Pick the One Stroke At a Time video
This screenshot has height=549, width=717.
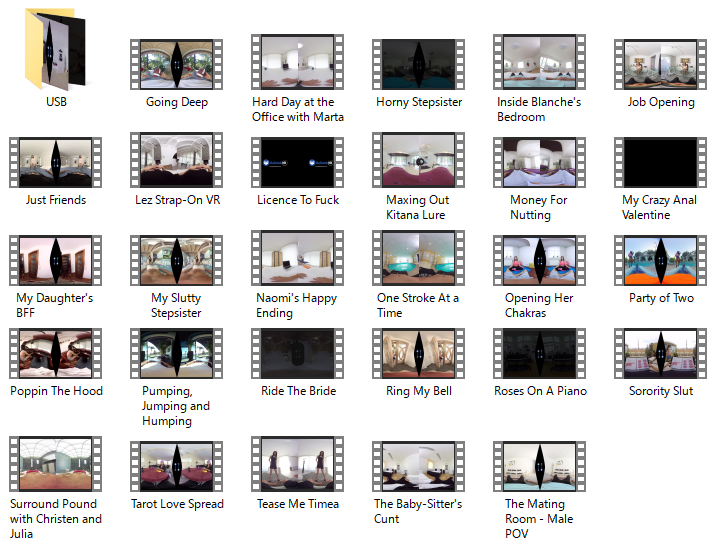click(419, 258)
